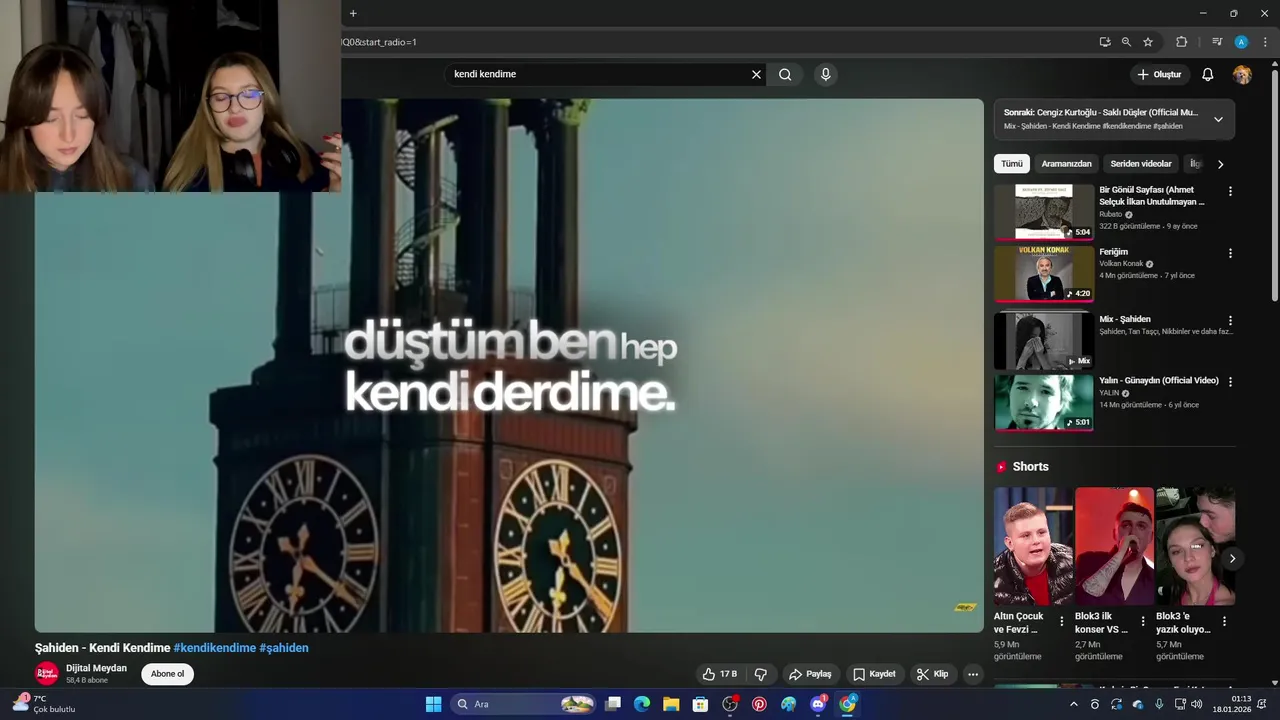Open Feriğim video thumbnail
The width and height of the screenshot is (1280, 720).
(1044, 274)
